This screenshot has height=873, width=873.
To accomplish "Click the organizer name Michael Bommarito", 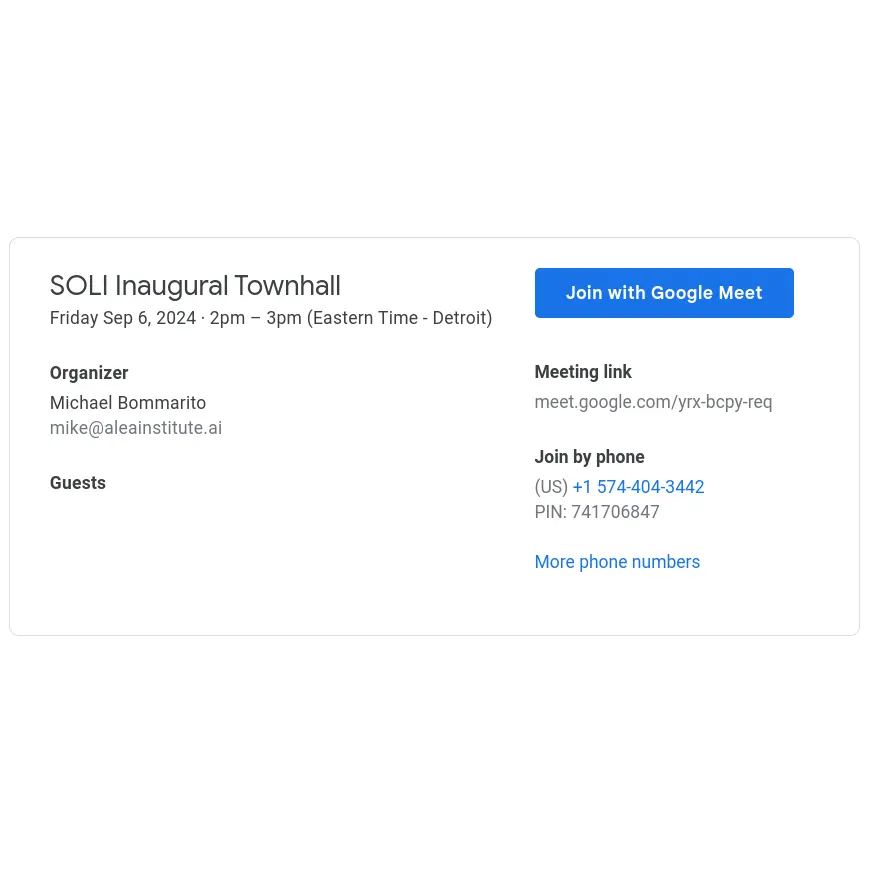I will point(128,403).
